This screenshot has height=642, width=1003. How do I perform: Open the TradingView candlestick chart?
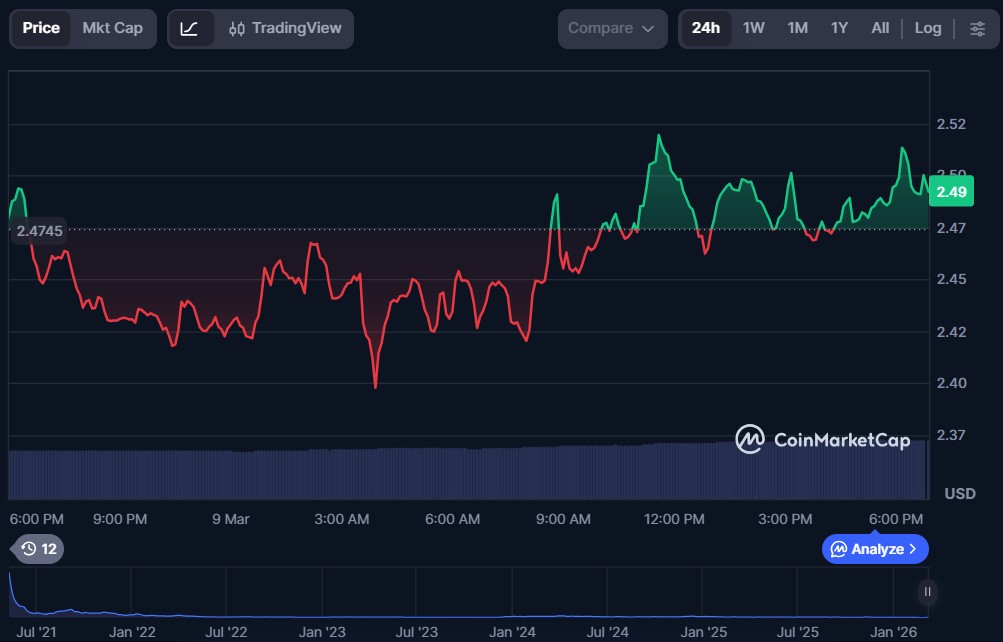pos(284,28)
